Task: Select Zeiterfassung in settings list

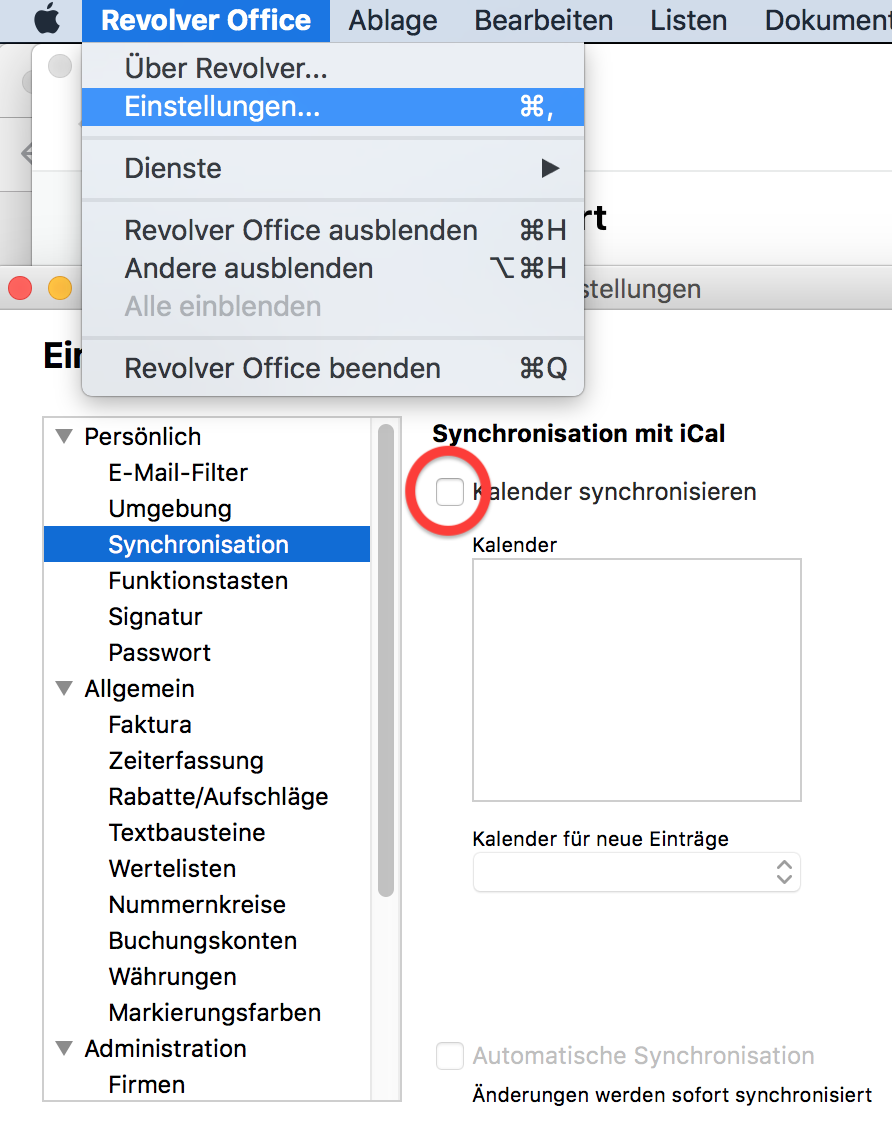Action: click(x=186, y=761)
